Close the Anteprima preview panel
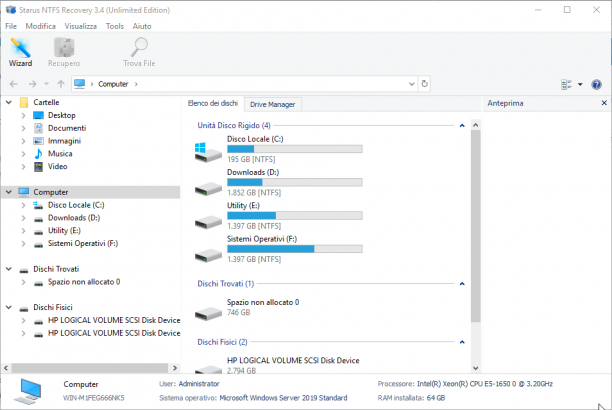Image resolution: width=612 pixels, height=410 pixels. 604,103
